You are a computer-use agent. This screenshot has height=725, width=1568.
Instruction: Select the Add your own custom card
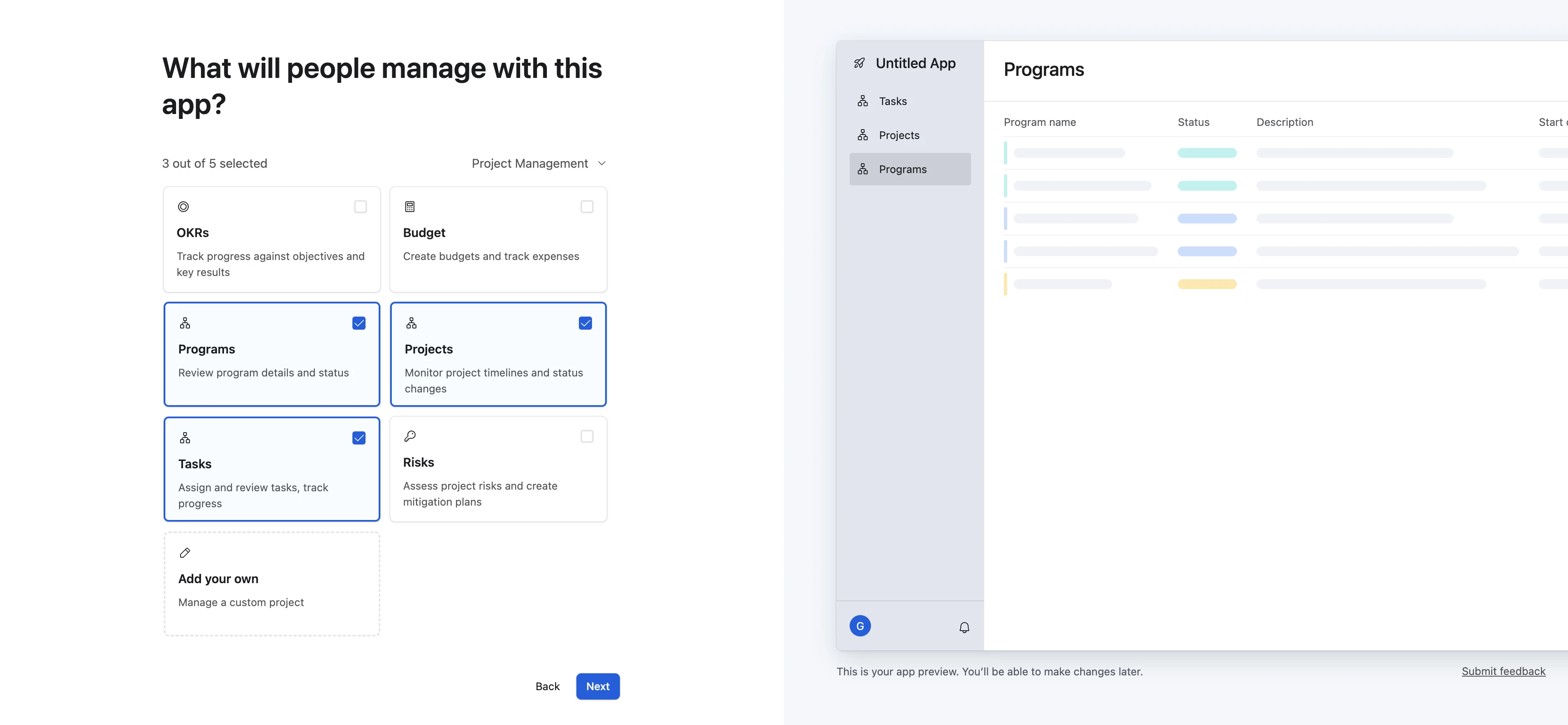pos(272,584)
